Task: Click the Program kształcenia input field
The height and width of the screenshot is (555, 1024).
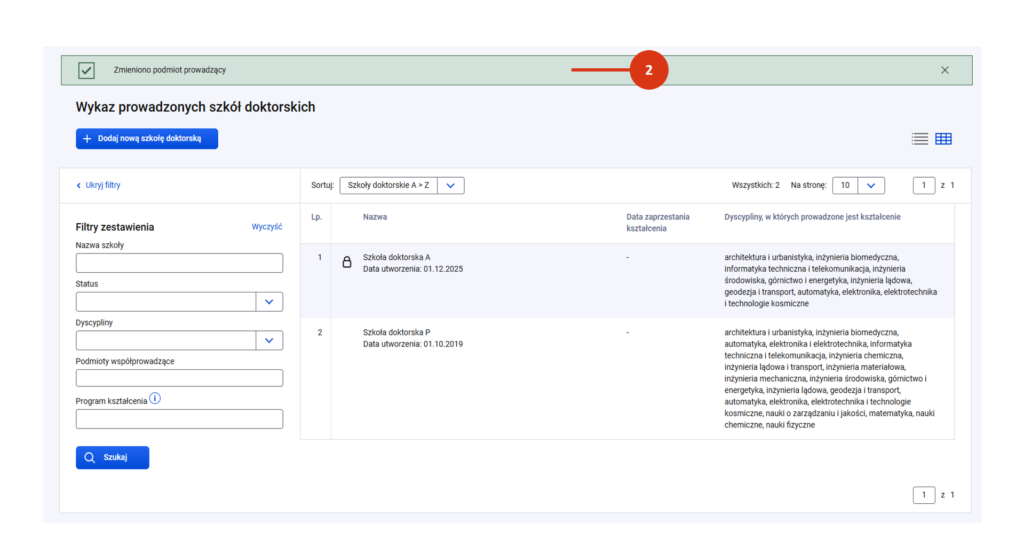Action: point(179,419)
